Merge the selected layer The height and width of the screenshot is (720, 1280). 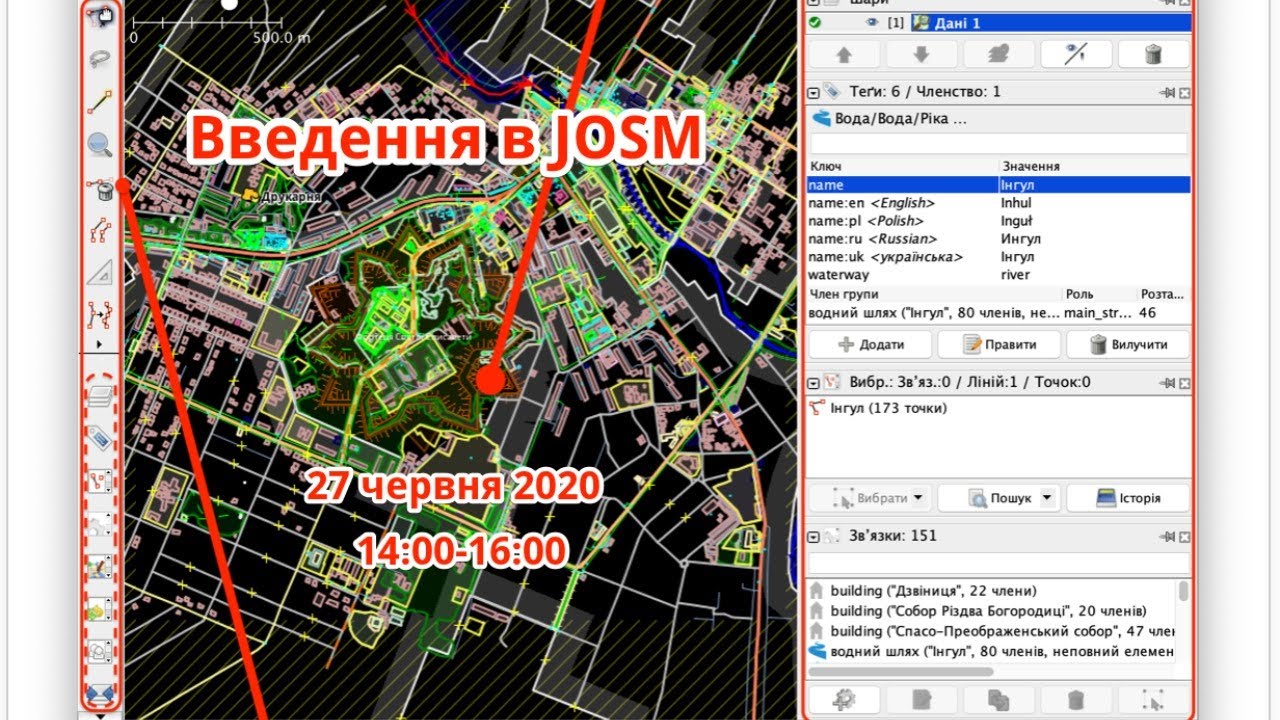point(998,54)
